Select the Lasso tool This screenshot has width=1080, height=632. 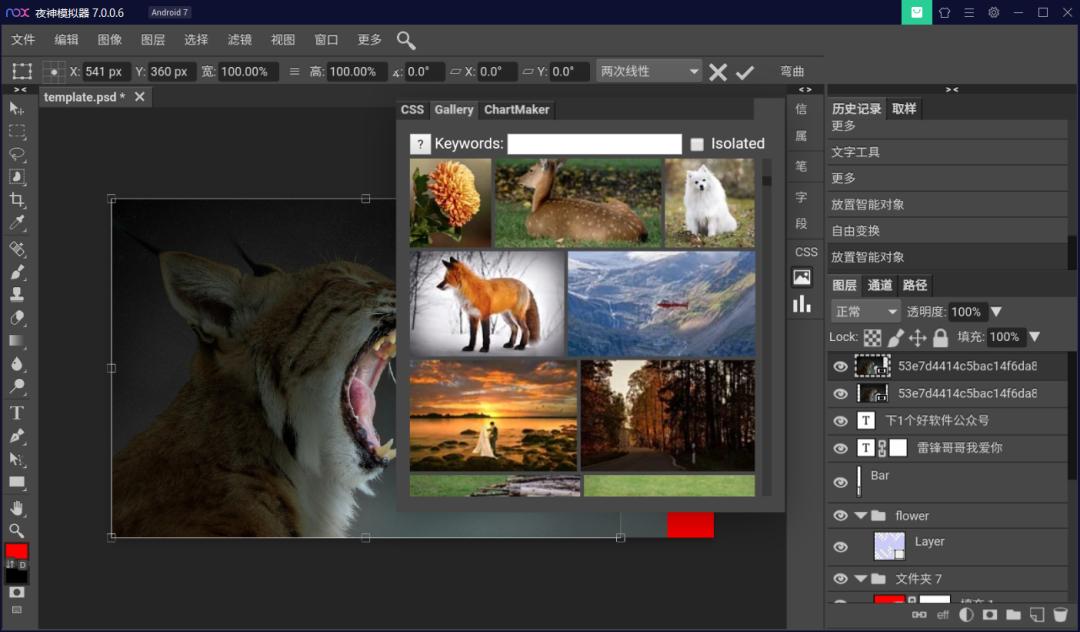point(14,154)
